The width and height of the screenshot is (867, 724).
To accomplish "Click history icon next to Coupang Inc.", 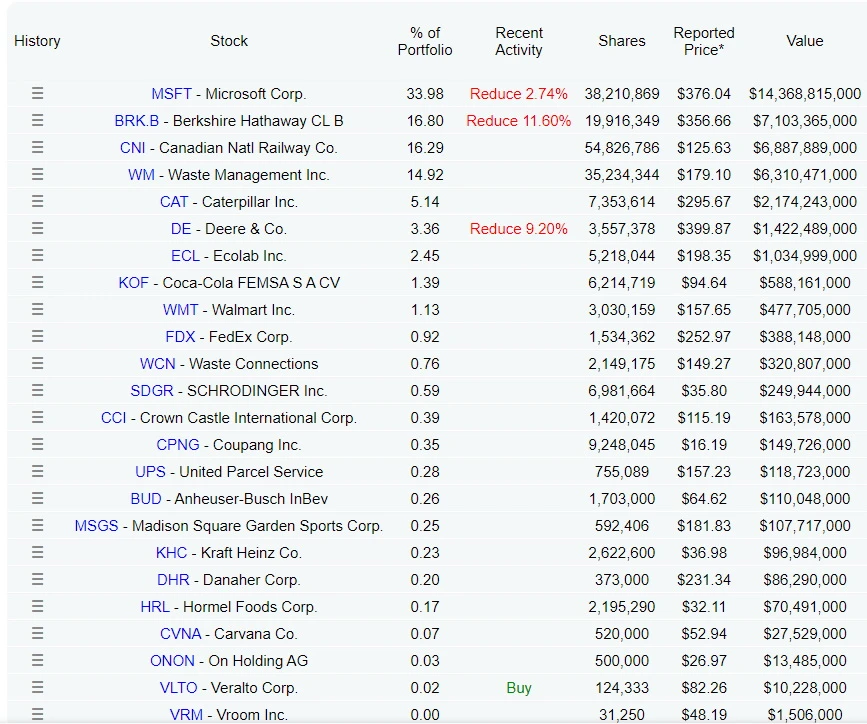I will [37, 445].
